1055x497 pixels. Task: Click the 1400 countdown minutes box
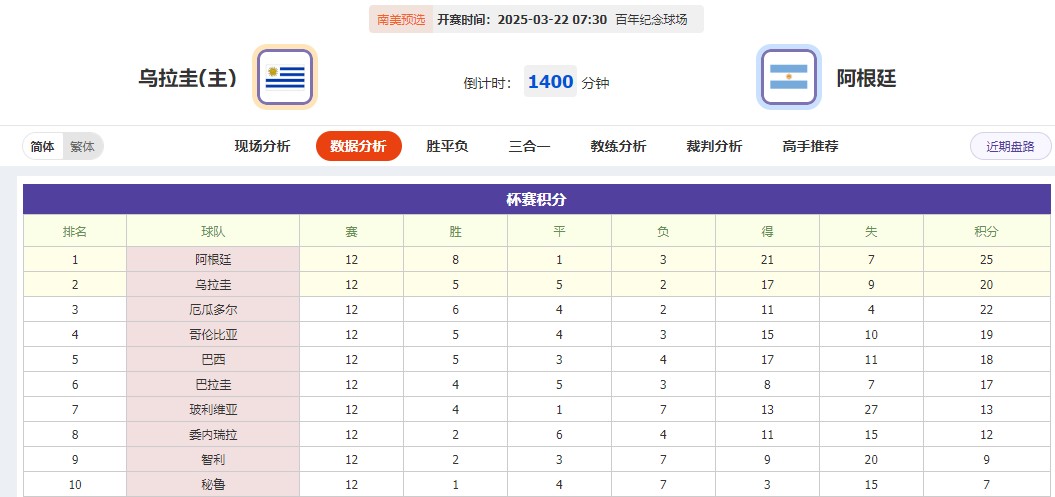tap(550, 82)
